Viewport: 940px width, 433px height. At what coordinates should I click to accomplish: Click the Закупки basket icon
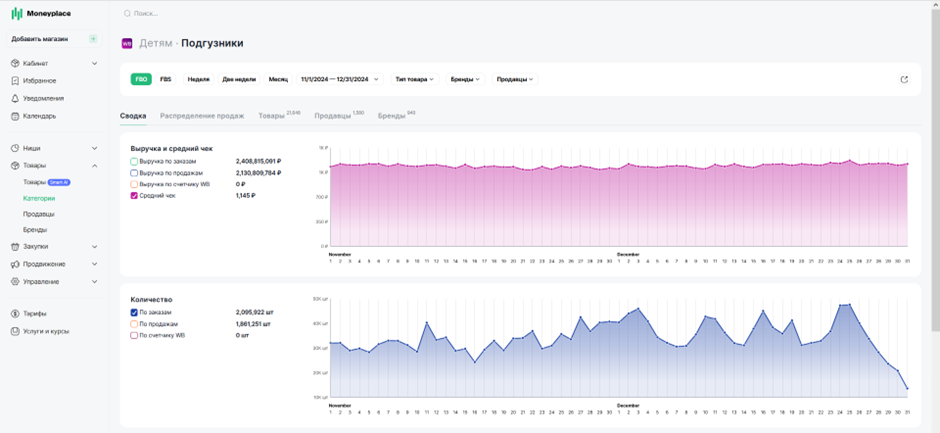pos(15,246)
